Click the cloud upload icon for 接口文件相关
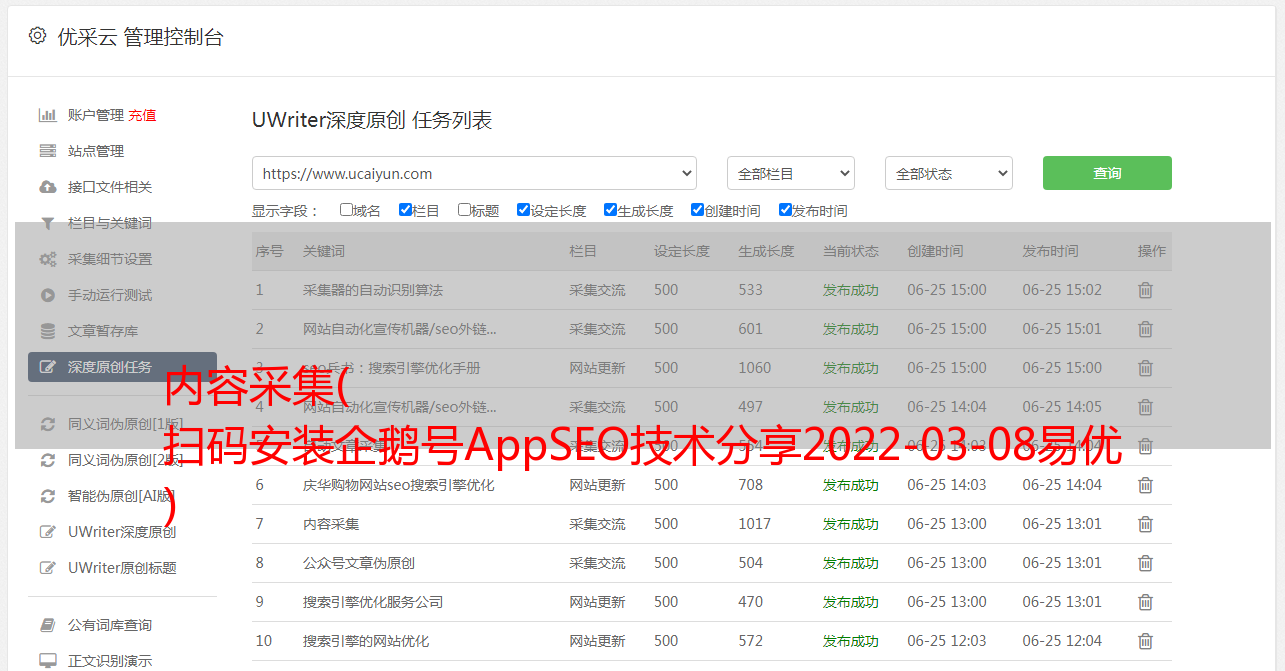The height and width of the screenshot is (671, 1285). tap(47, 187)
